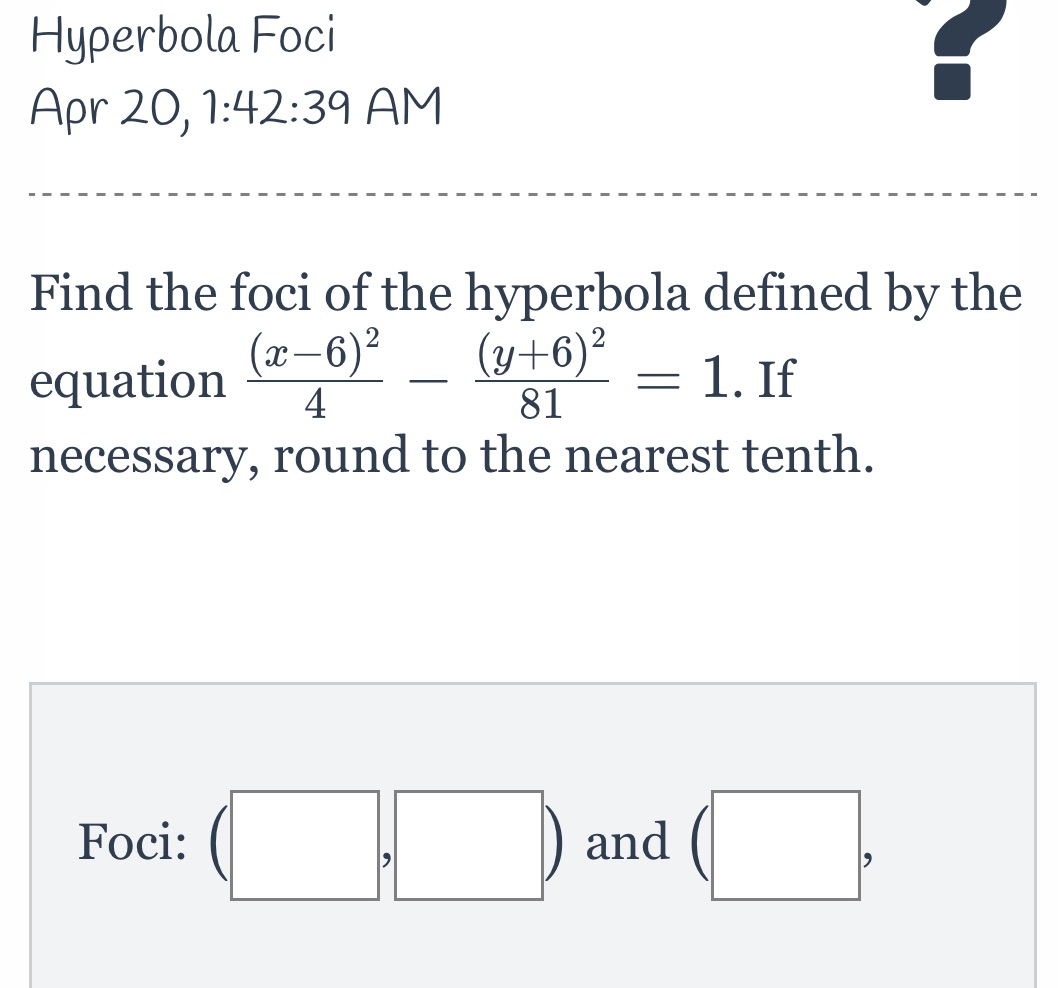Click the 'Apr 20, 1:42:39 AM' timestamp
1058x988 pixels.
(x=235, y=105)
